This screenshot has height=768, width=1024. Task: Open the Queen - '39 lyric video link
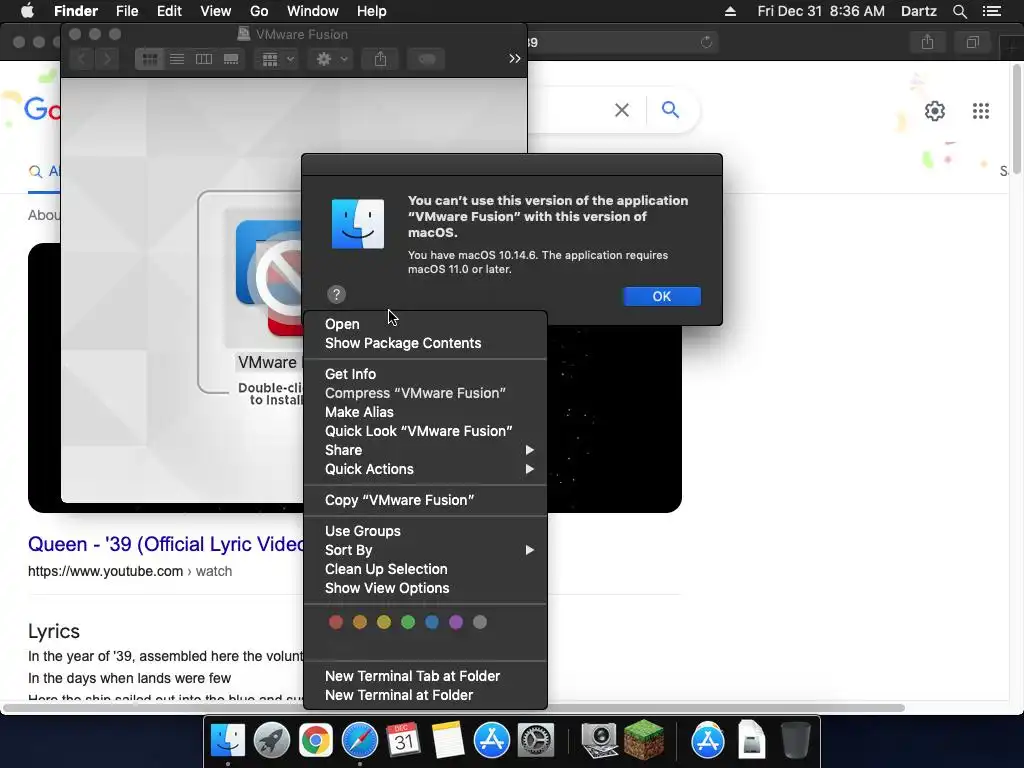(x=166, y=544)
